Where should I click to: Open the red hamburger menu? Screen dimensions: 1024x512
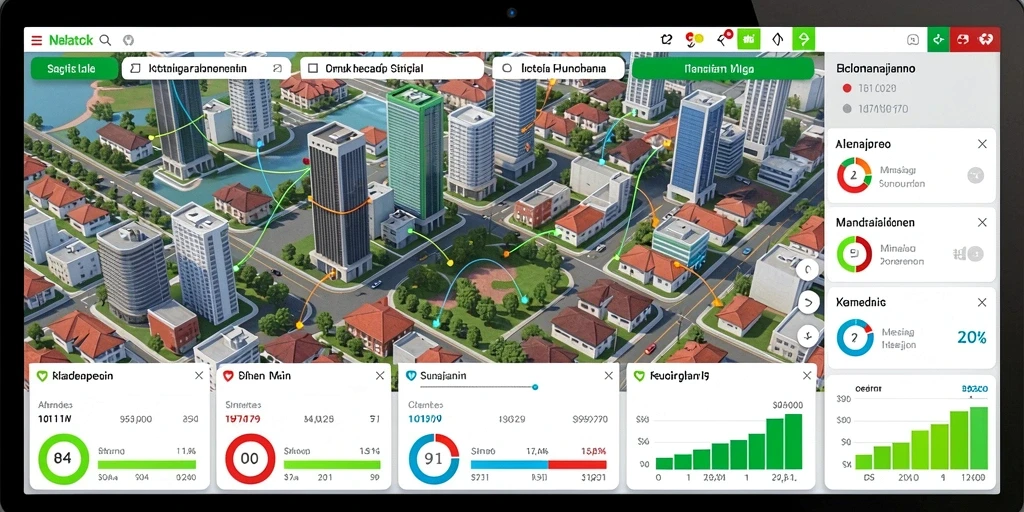[x=37, y=40]
